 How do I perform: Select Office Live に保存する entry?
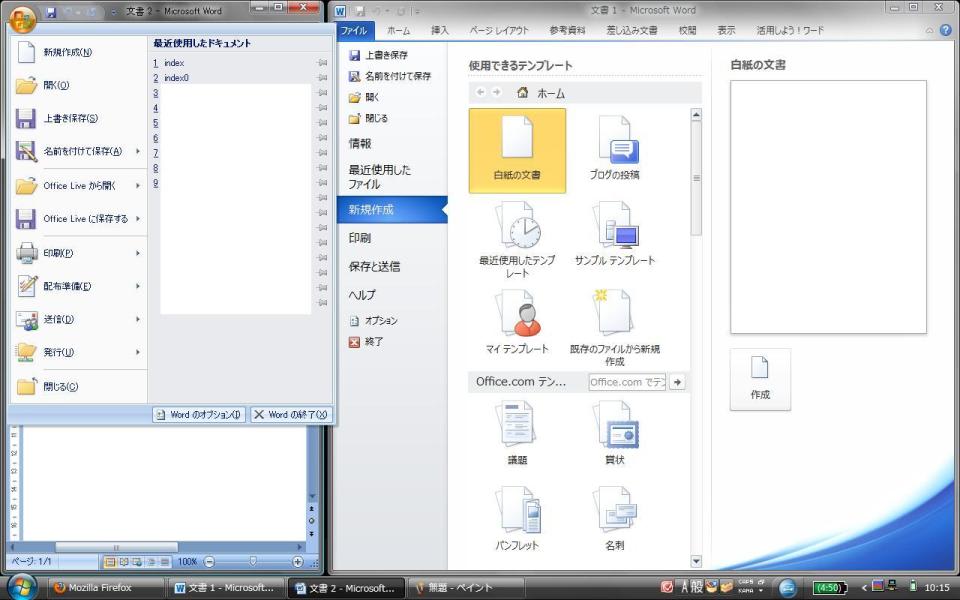(79, 219)
